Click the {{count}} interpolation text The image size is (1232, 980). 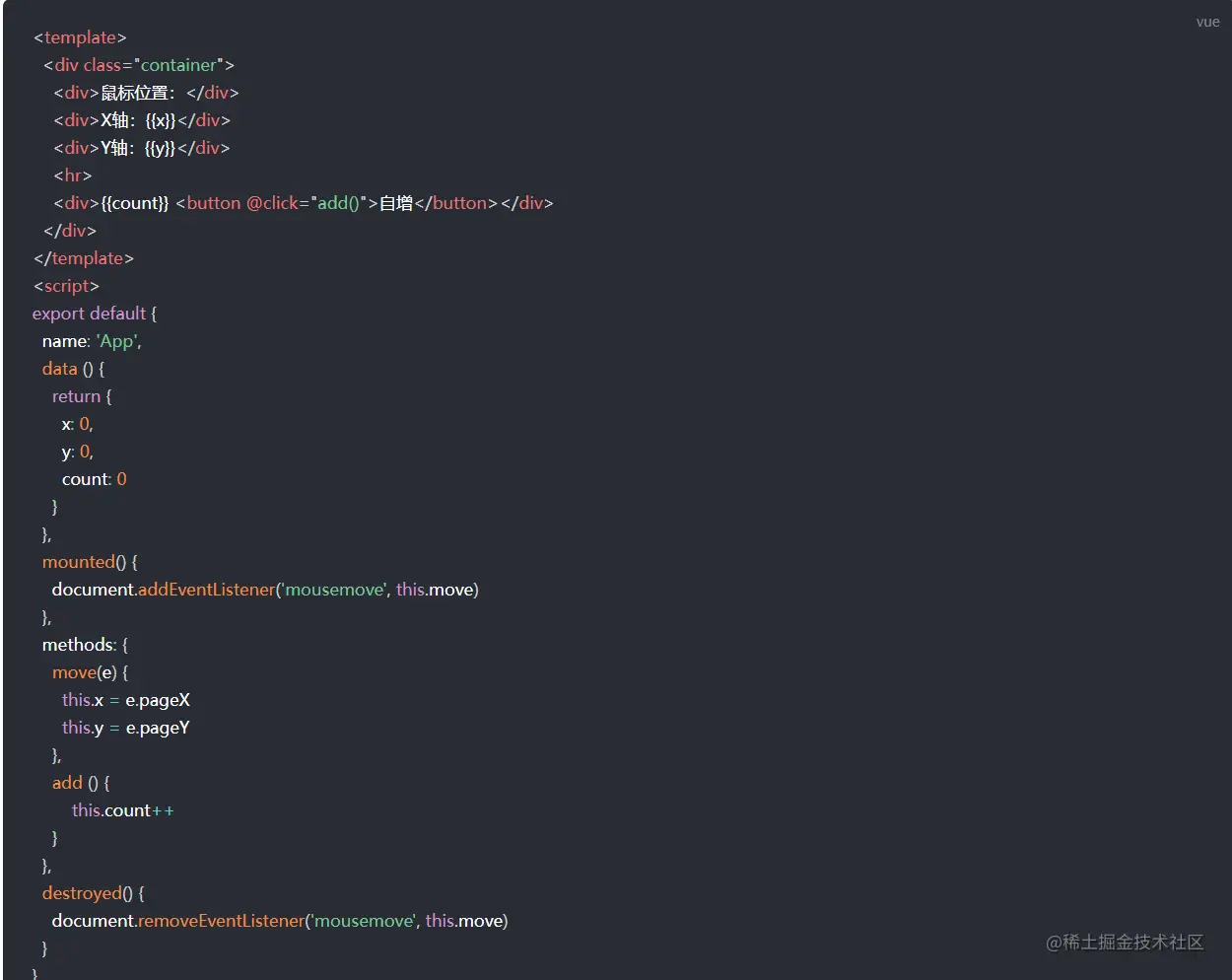tap(135, 203)
